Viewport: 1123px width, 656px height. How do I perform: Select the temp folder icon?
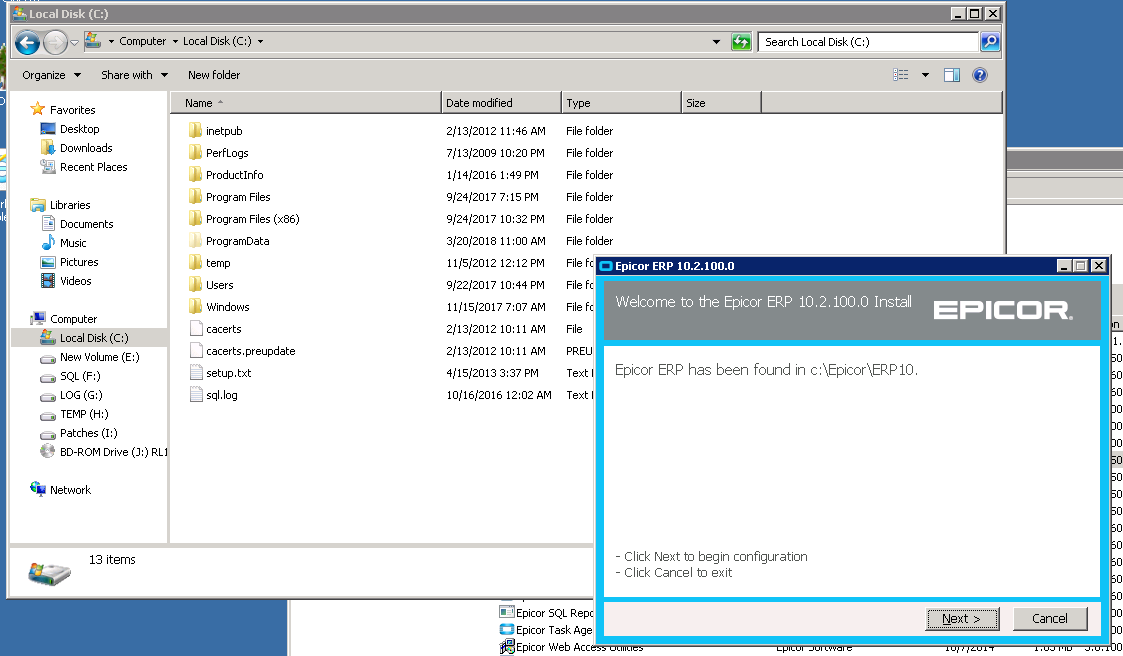pyautogui.click(x=196, y=263)
